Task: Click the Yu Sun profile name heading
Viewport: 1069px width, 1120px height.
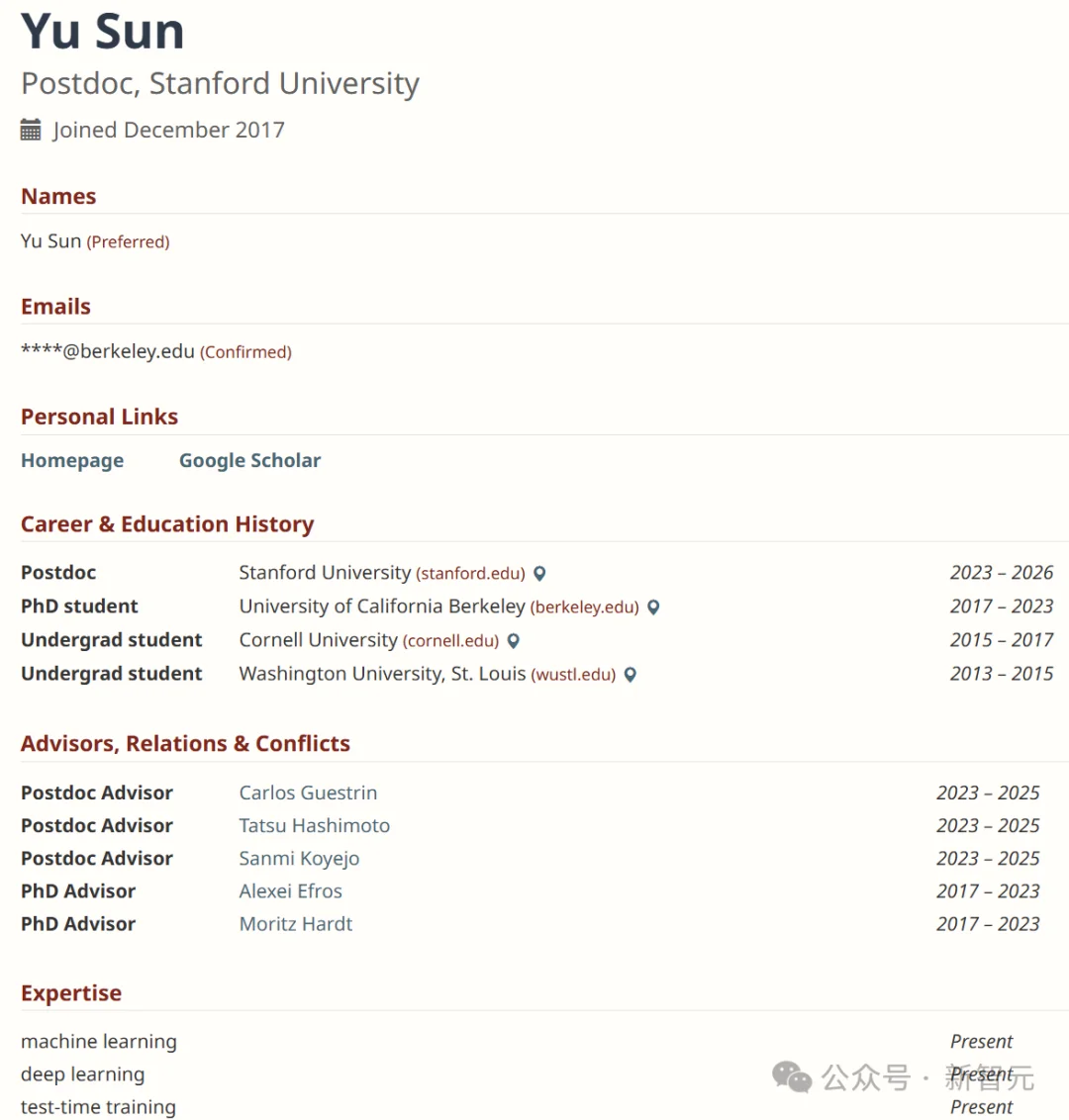Action: 103,31
